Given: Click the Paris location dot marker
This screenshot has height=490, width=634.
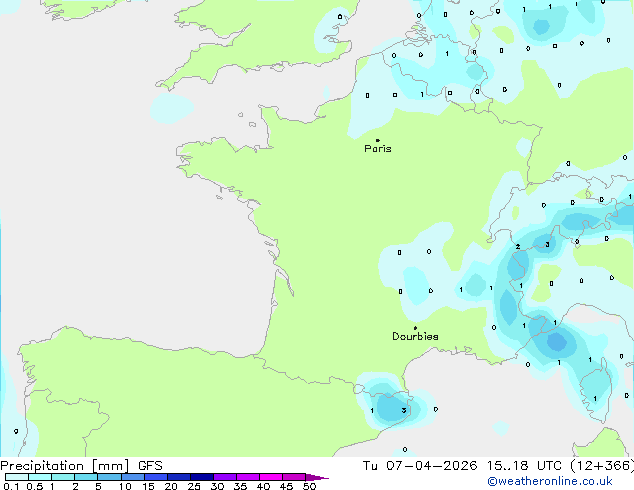Looking at the screenshot, I should [x=378, y=140].
